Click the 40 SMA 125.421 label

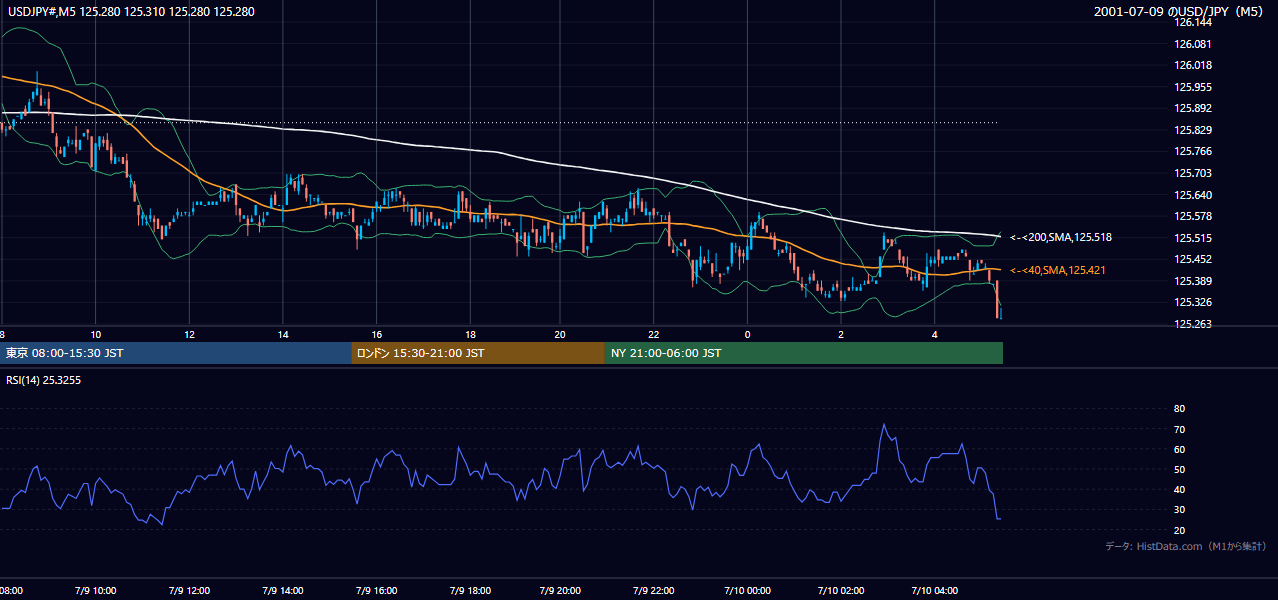click(x=1058, y=270)
